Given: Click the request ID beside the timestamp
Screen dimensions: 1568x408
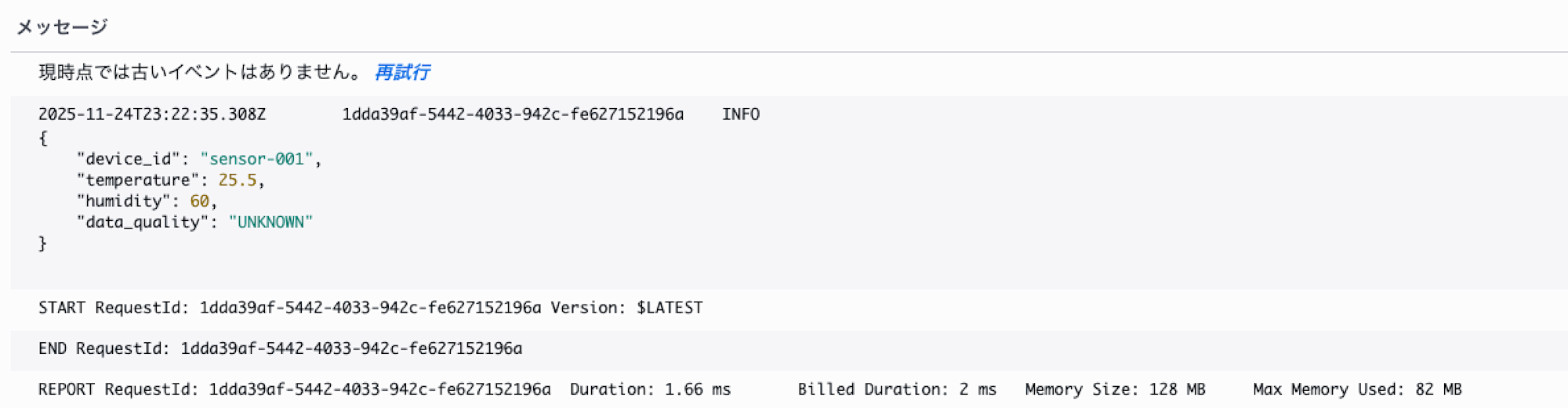Looking at the screenshot, I should pos(513,114).
